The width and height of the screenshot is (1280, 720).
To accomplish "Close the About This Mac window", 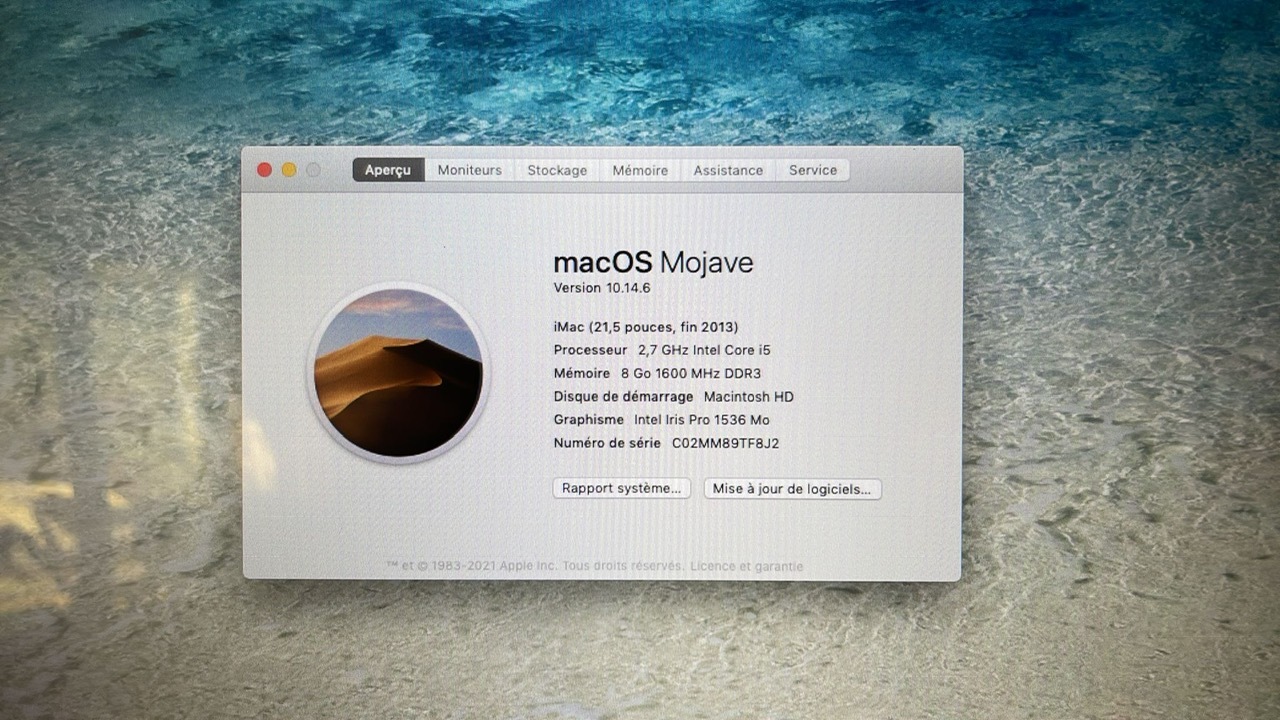I will point(264,170).
